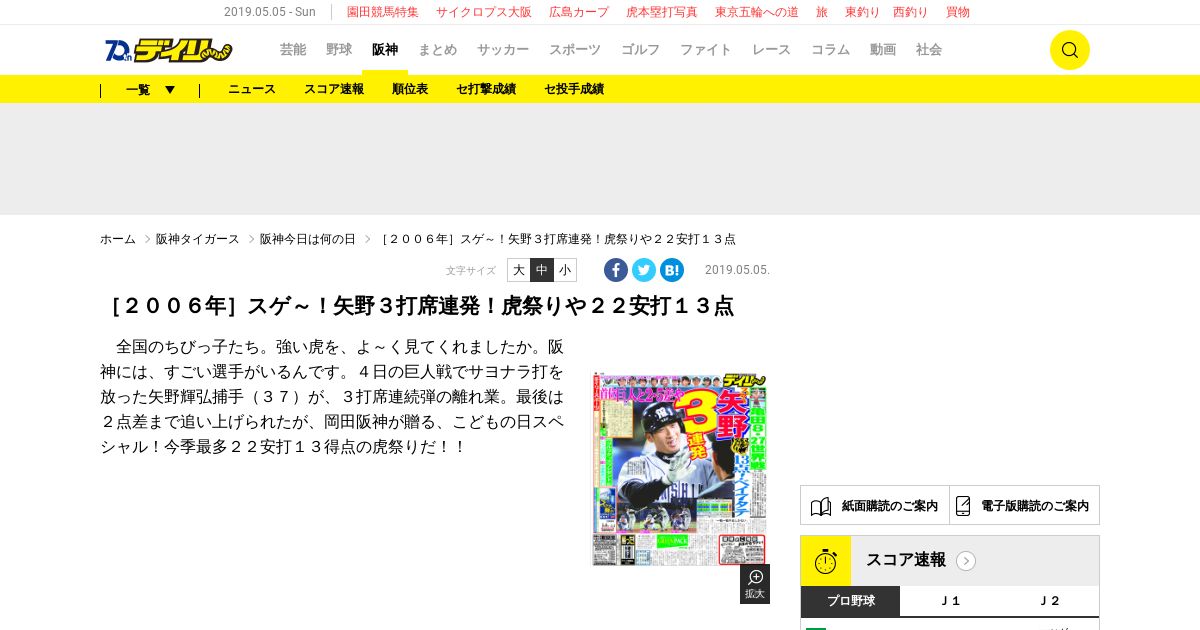Click arrow circle next to スコア速報

pos(966,561)
